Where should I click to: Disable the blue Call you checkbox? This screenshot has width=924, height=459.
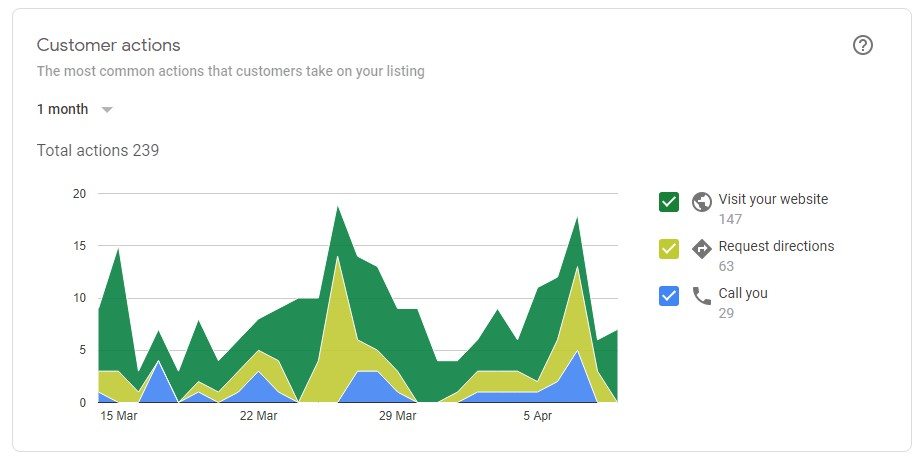[669, 295]
